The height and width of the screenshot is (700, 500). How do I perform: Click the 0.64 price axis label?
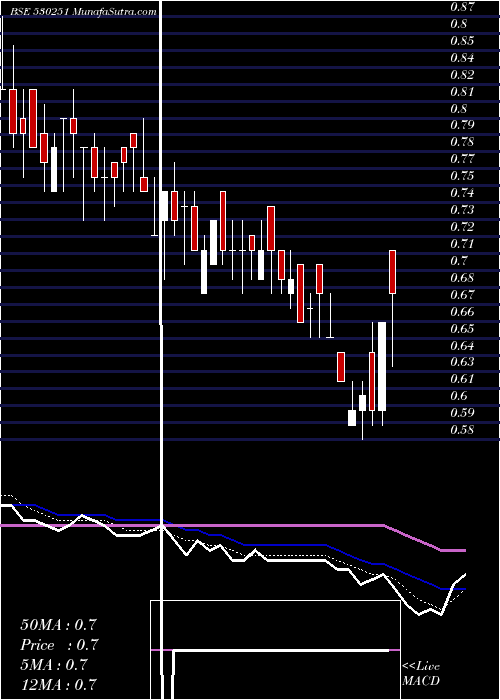[462, 346]
